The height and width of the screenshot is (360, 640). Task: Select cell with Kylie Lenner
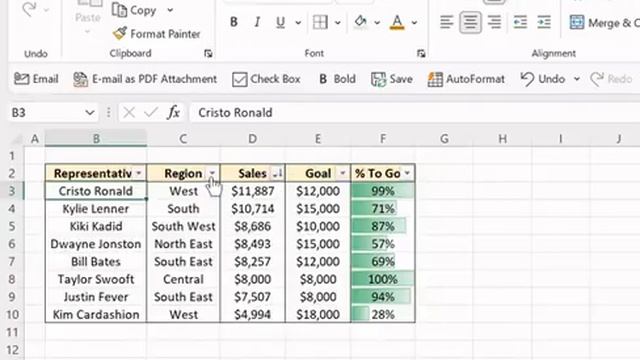tap(96, 209)
